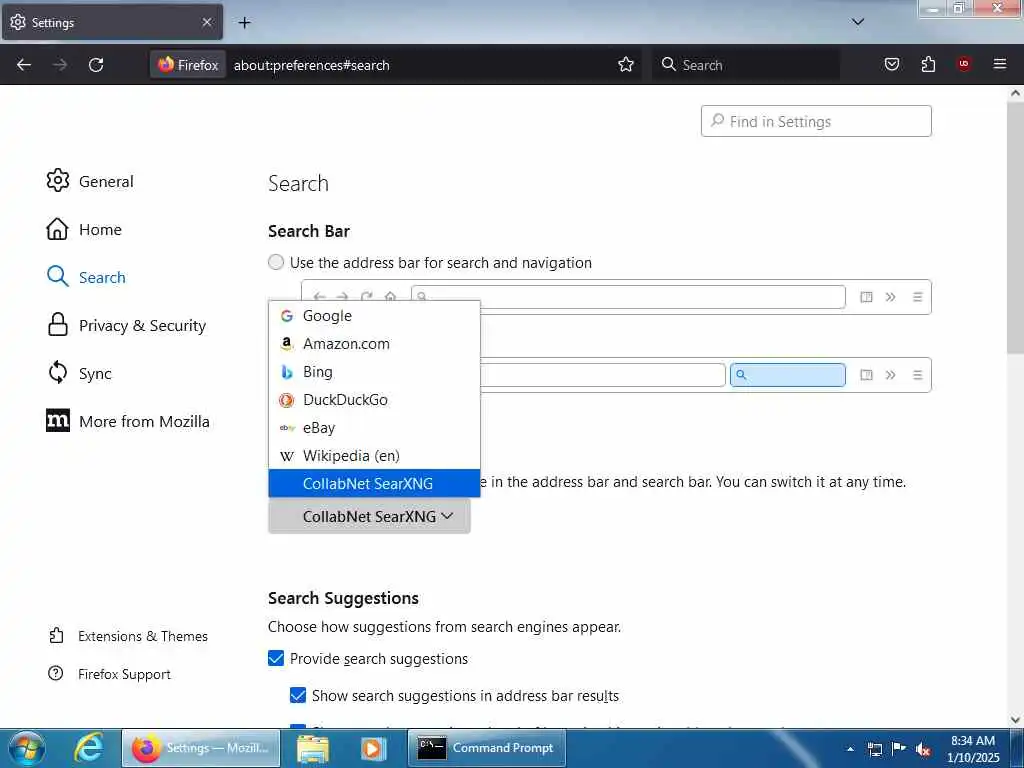This screenshot has width=1024, height=768.
Task: Show hidden system tray icons
Action: [850, 749]
